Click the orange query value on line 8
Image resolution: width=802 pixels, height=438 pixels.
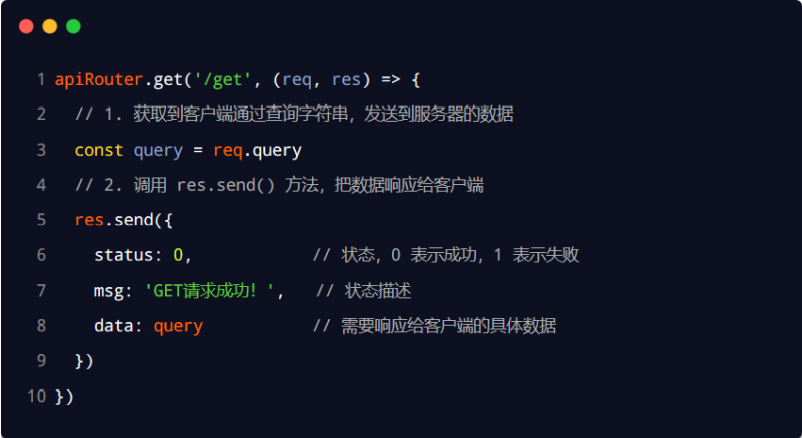[178, 326]
